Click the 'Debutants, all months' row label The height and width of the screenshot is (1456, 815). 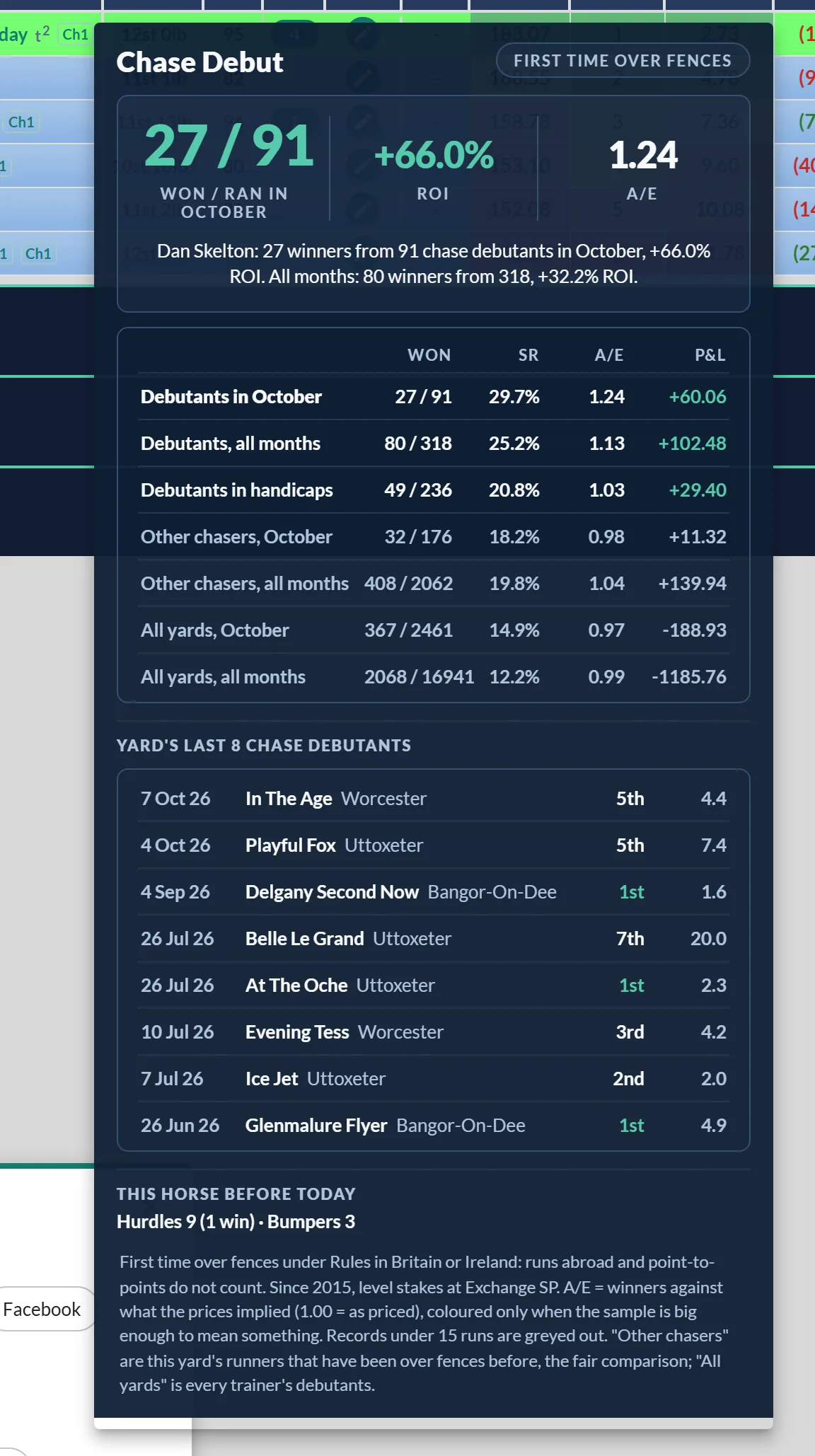pyautogui.click(x=231, y=444)
